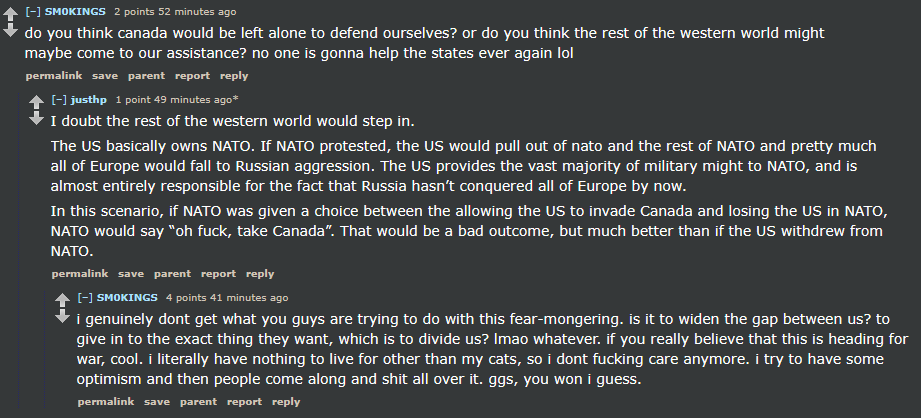
Task: Upvote the justhp comment
Action: point(36,102)
